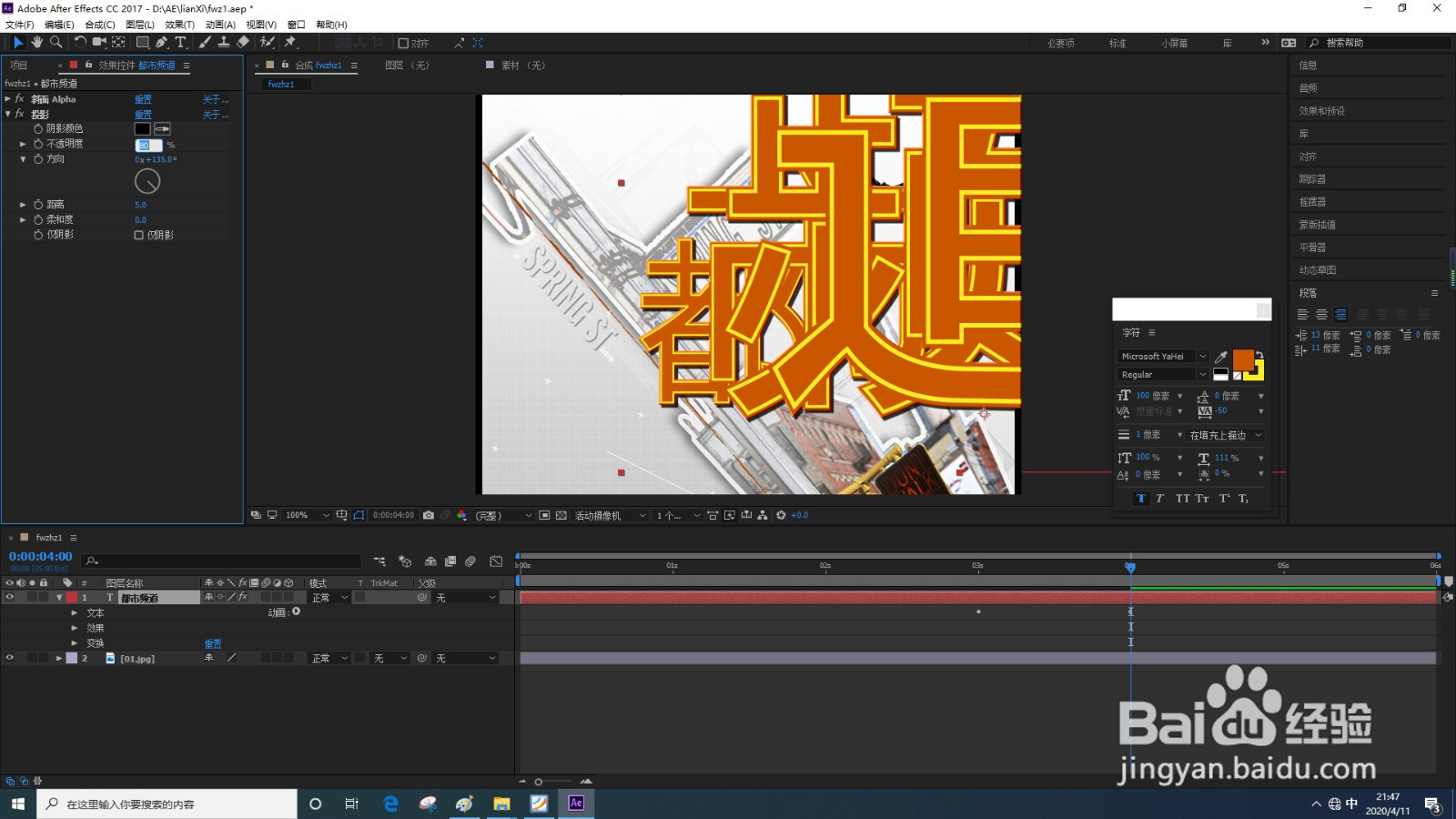The width and height of the screenshot is (1456, 819).
Task: Click the eyedropper in Character panel
Action: coord(1221,357)
